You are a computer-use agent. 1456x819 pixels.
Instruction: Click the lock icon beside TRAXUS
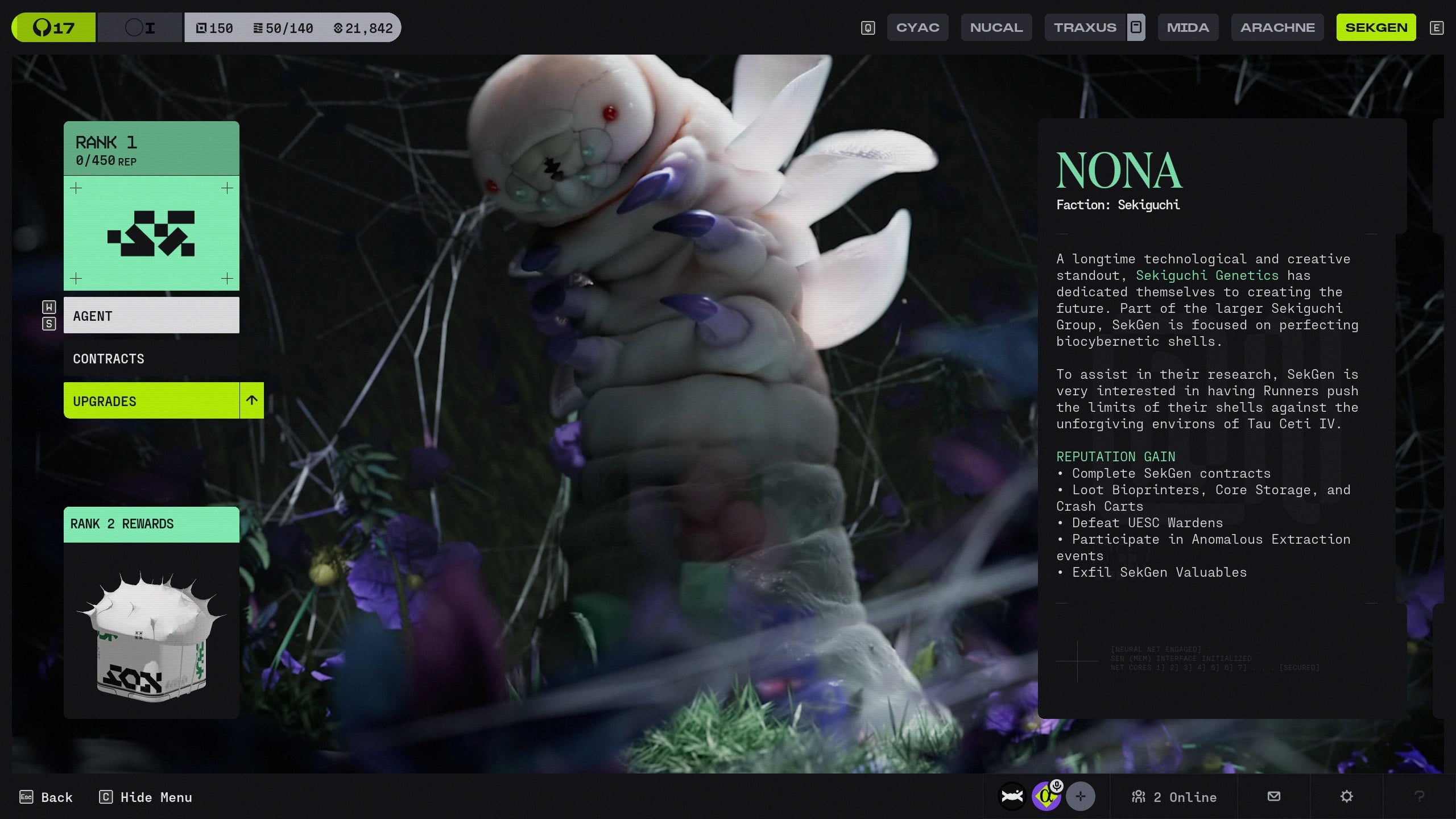pyautogui.click(x=1136, y=27)
